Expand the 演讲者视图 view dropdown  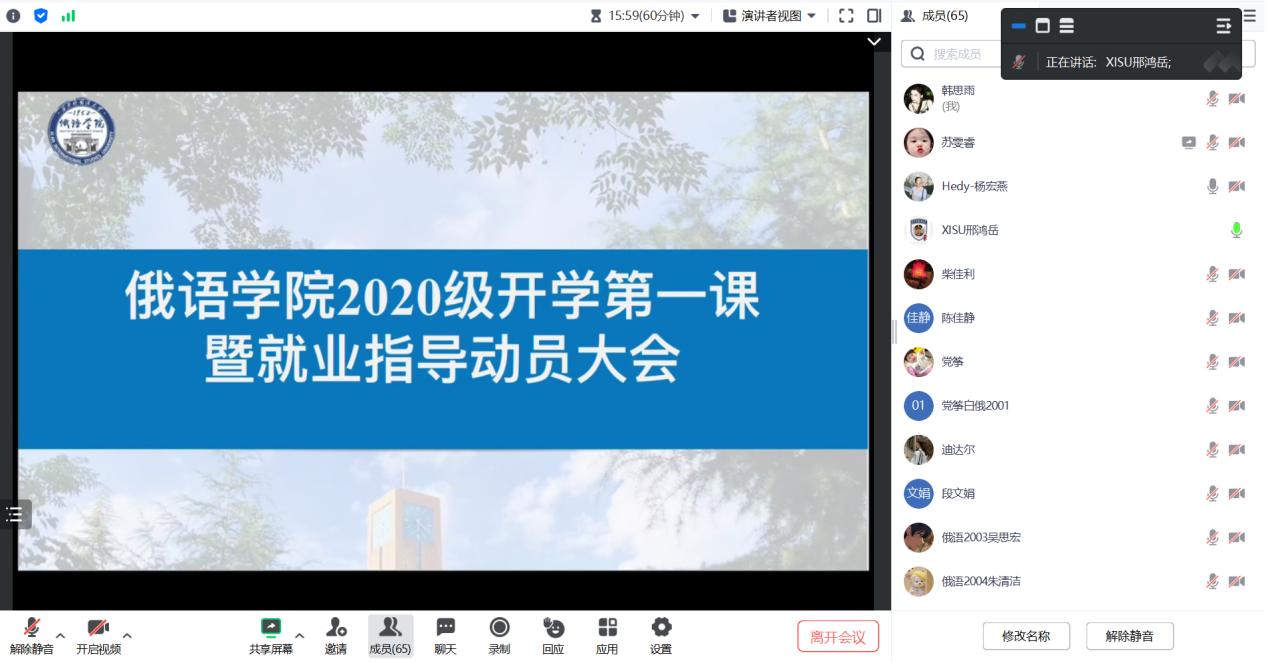coord(811,16)
